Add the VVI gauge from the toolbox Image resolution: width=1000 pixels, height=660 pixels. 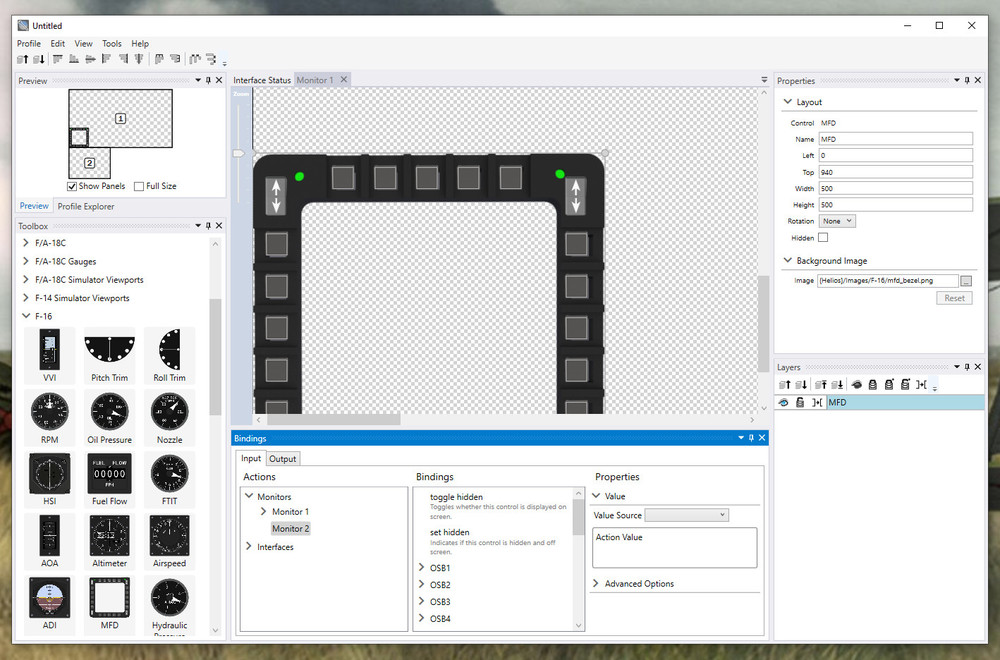49,355
